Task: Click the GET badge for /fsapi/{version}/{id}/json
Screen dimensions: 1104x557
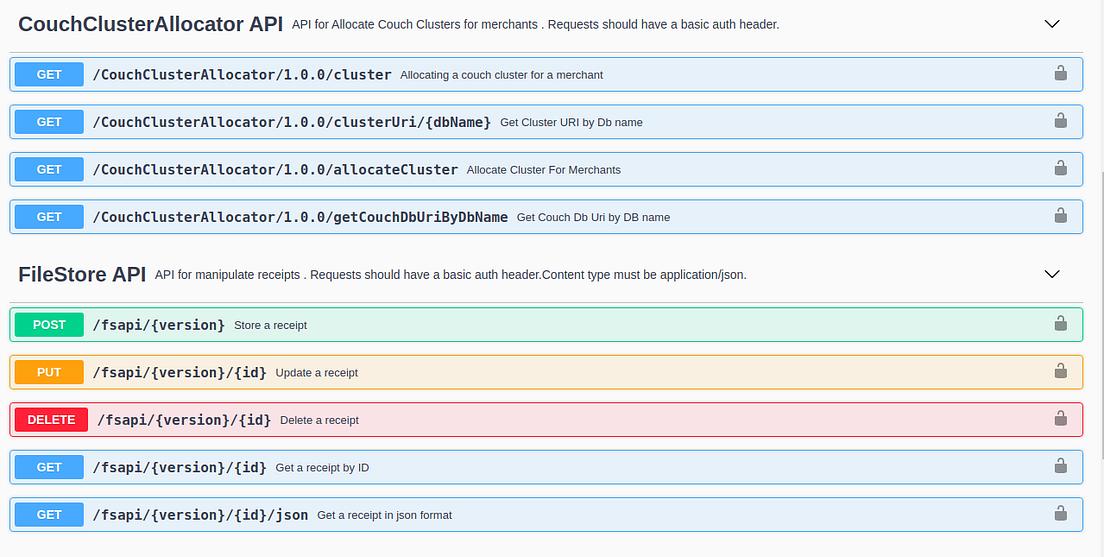Action: [x=49, y=515]
